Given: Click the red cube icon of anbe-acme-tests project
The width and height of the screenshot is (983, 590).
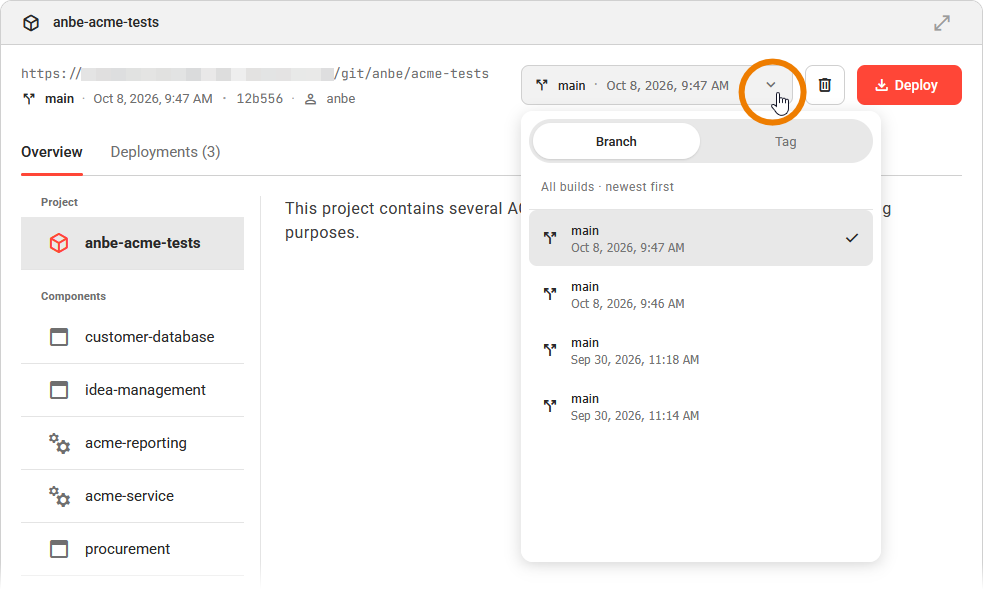Looking at the screenshot, I should [59, 243].
